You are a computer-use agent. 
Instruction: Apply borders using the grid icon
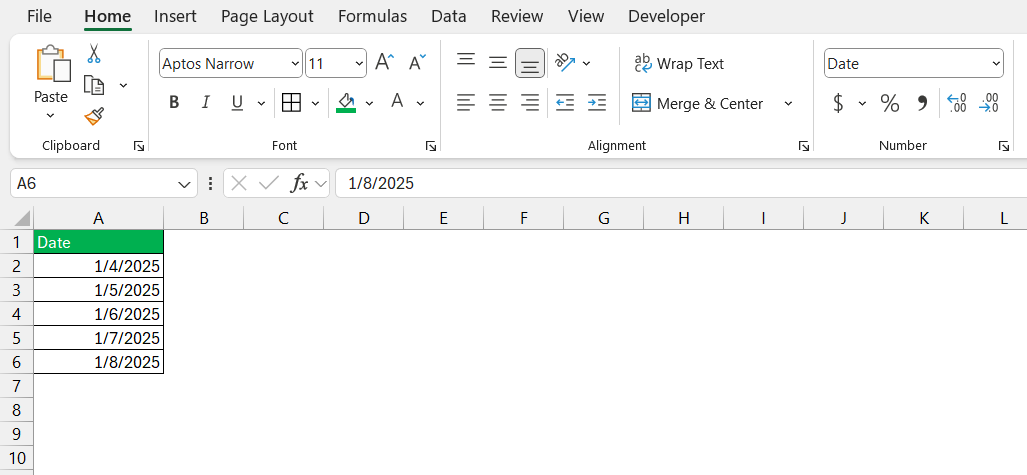291,103
